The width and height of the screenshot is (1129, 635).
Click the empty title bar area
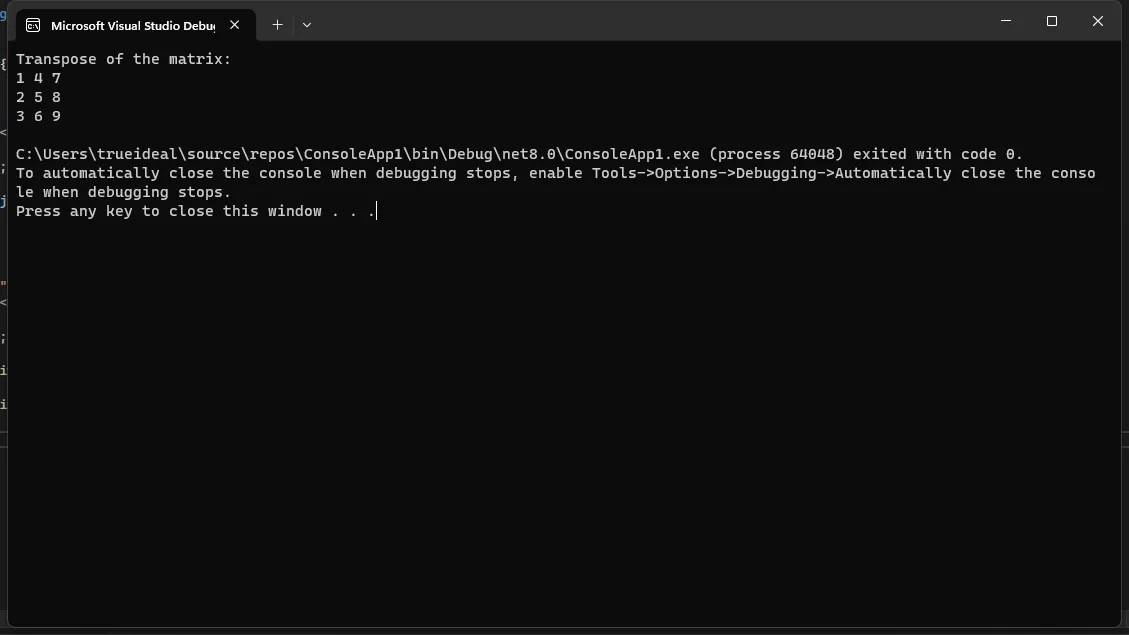click(648, 22)
